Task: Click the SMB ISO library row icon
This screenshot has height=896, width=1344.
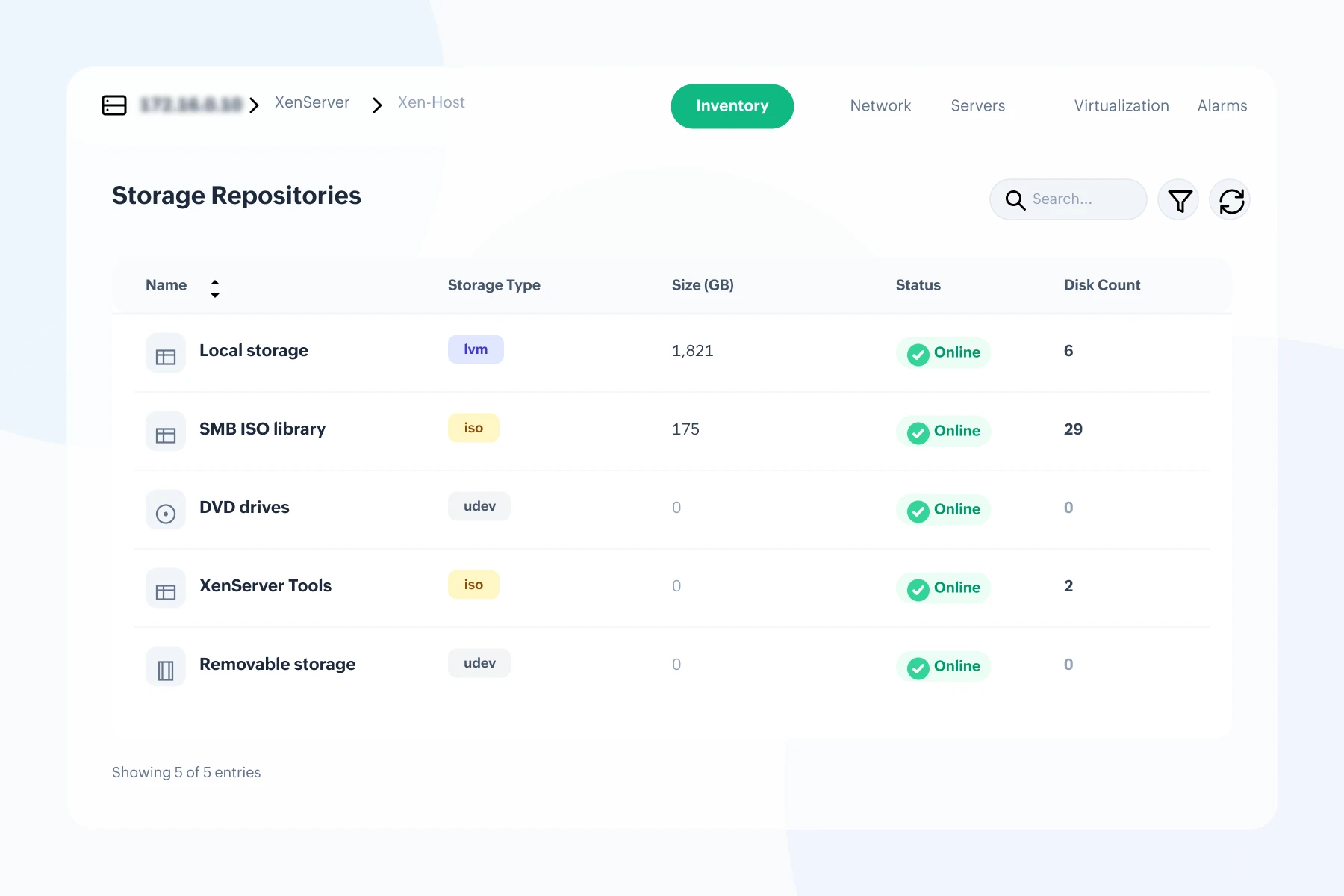Action: coord(166,432)
